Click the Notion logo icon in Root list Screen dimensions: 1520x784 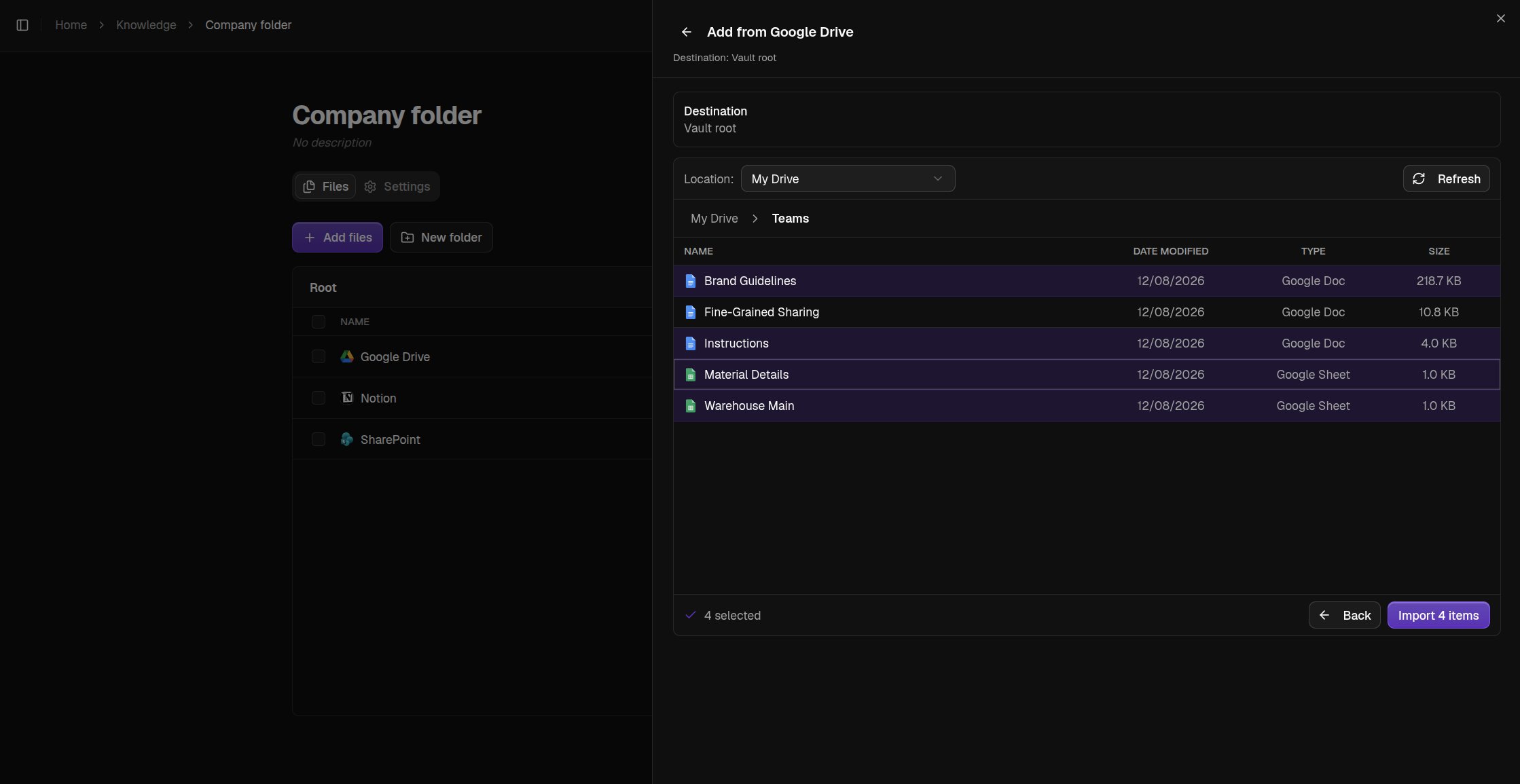tap(347, 398)
